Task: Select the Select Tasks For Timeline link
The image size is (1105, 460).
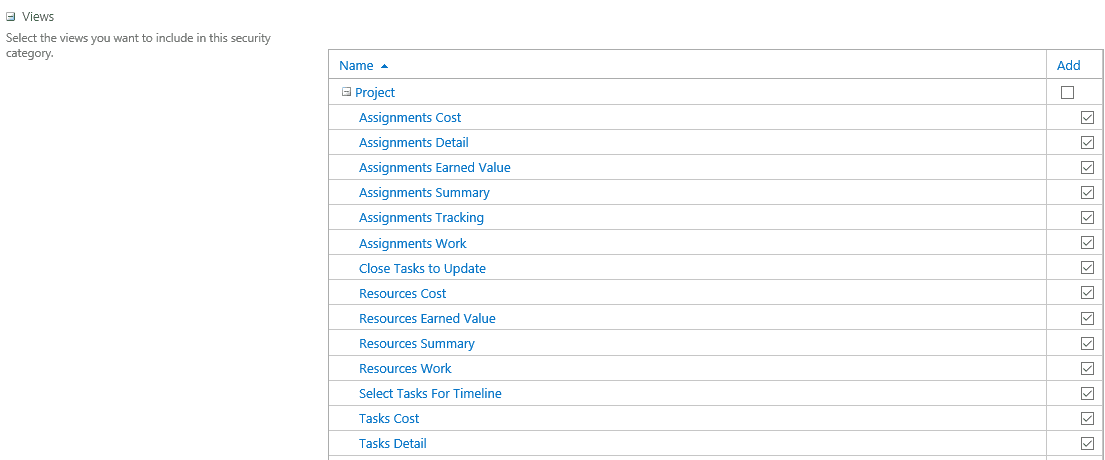Action: [x=430, y=394]
